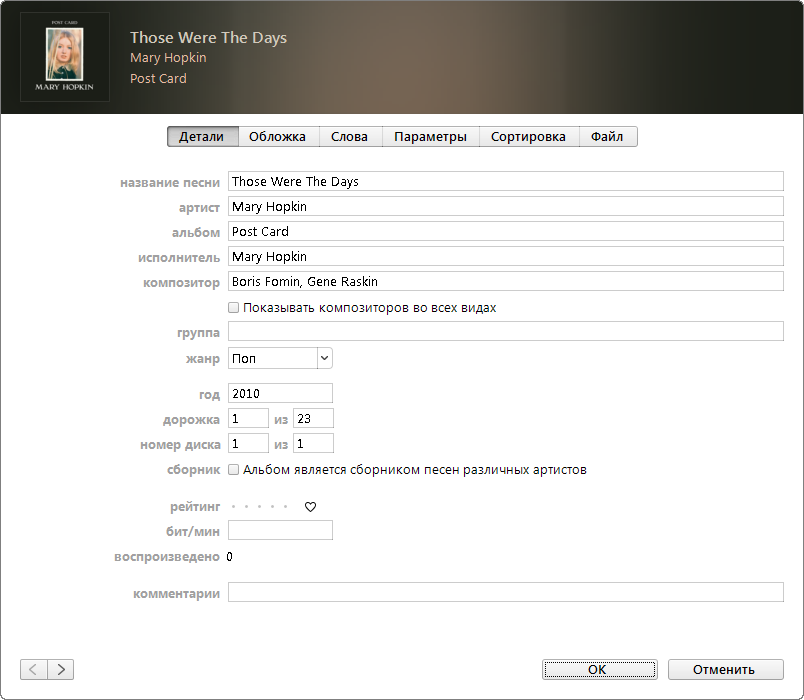Viewport: 804px width, 700px height.
Task: Enable showing composers in all views
Action: (234, 308)
